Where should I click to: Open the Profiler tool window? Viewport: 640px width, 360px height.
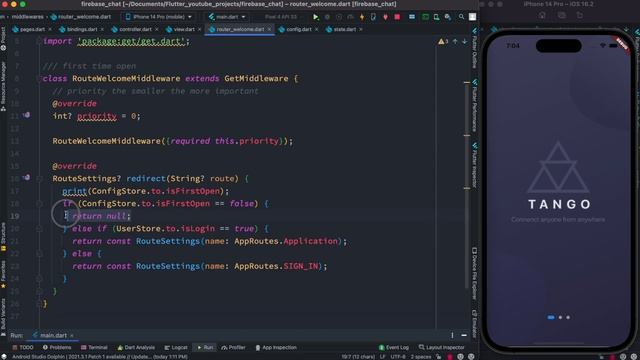(233, 347)
